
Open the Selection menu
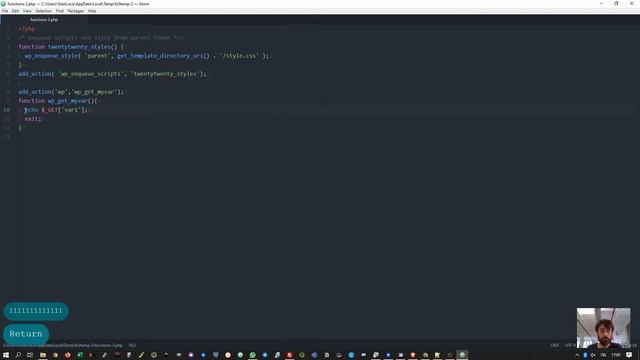[43, 11]
